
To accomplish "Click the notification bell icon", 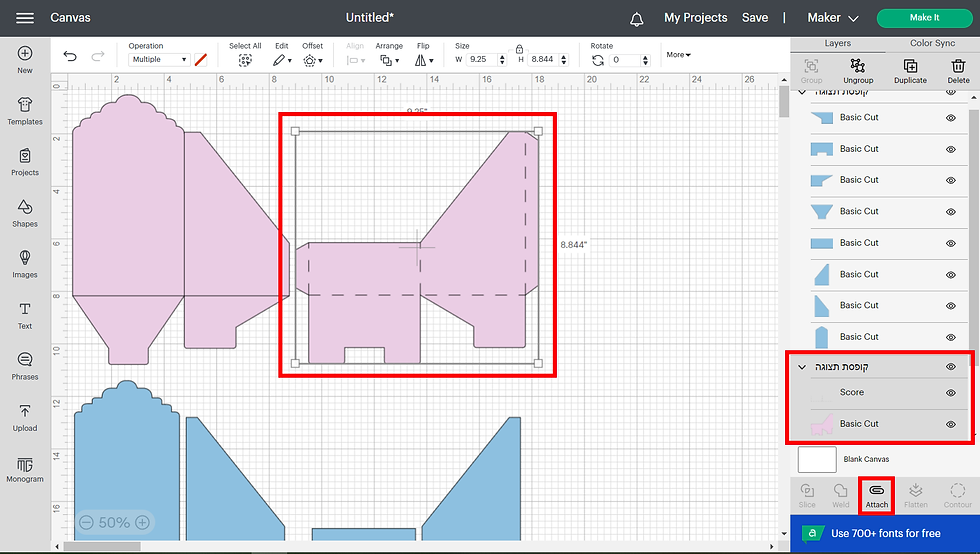I will click(x=636, y=19).
